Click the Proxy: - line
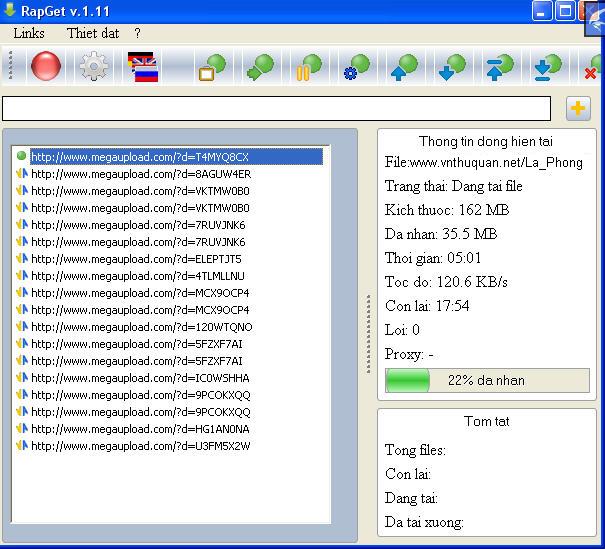Screen dimensions: 605x549 [409, 354]
